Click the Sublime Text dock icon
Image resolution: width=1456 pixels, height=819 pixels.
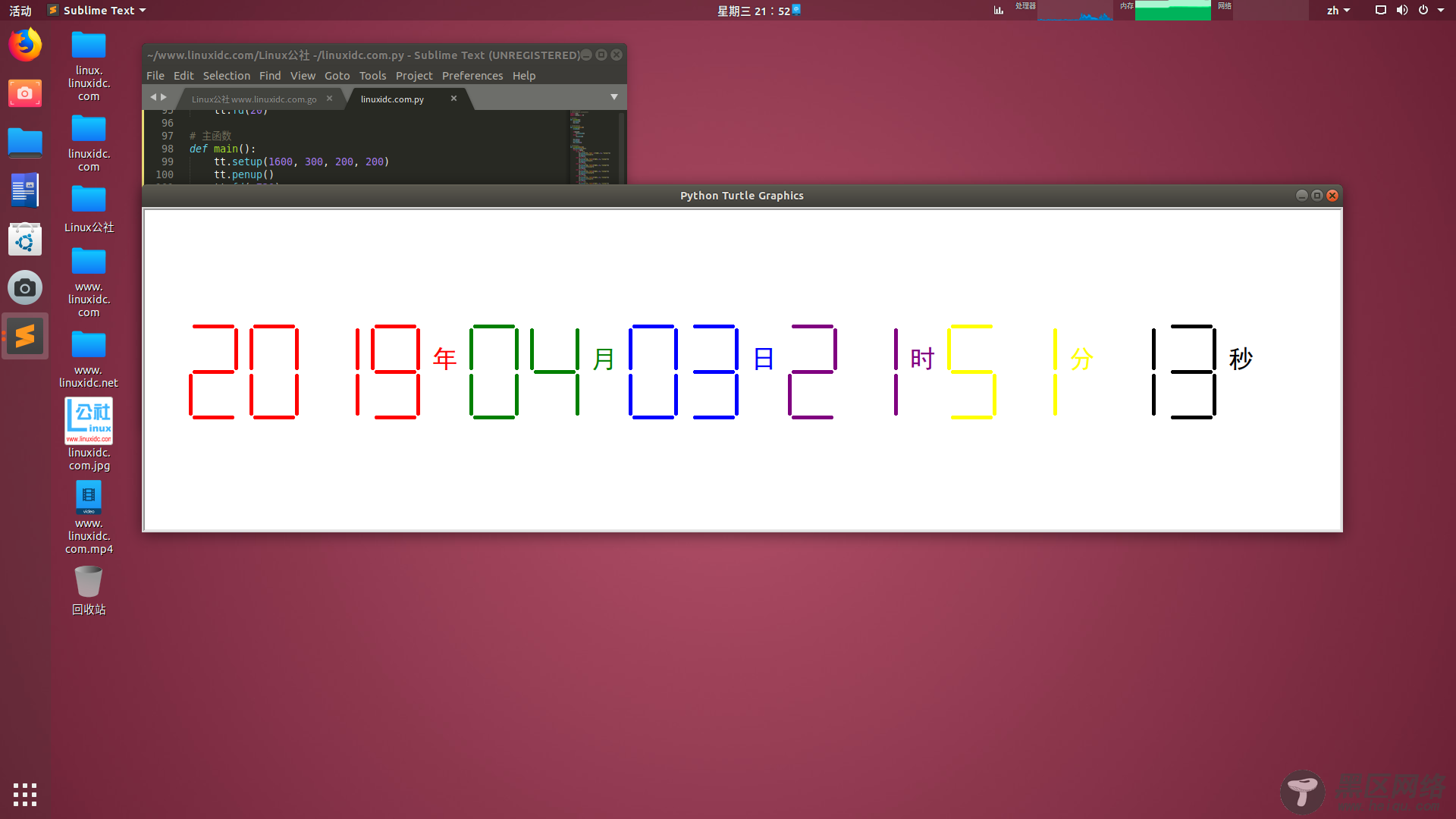pyautogui.click(x=25, y=336)
